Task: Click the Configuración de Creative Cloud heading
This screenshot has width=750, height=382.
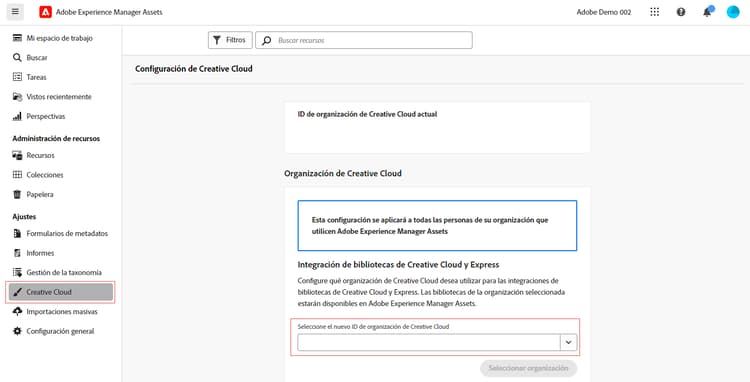Action: pyautogui.click(x=194, y=69)
